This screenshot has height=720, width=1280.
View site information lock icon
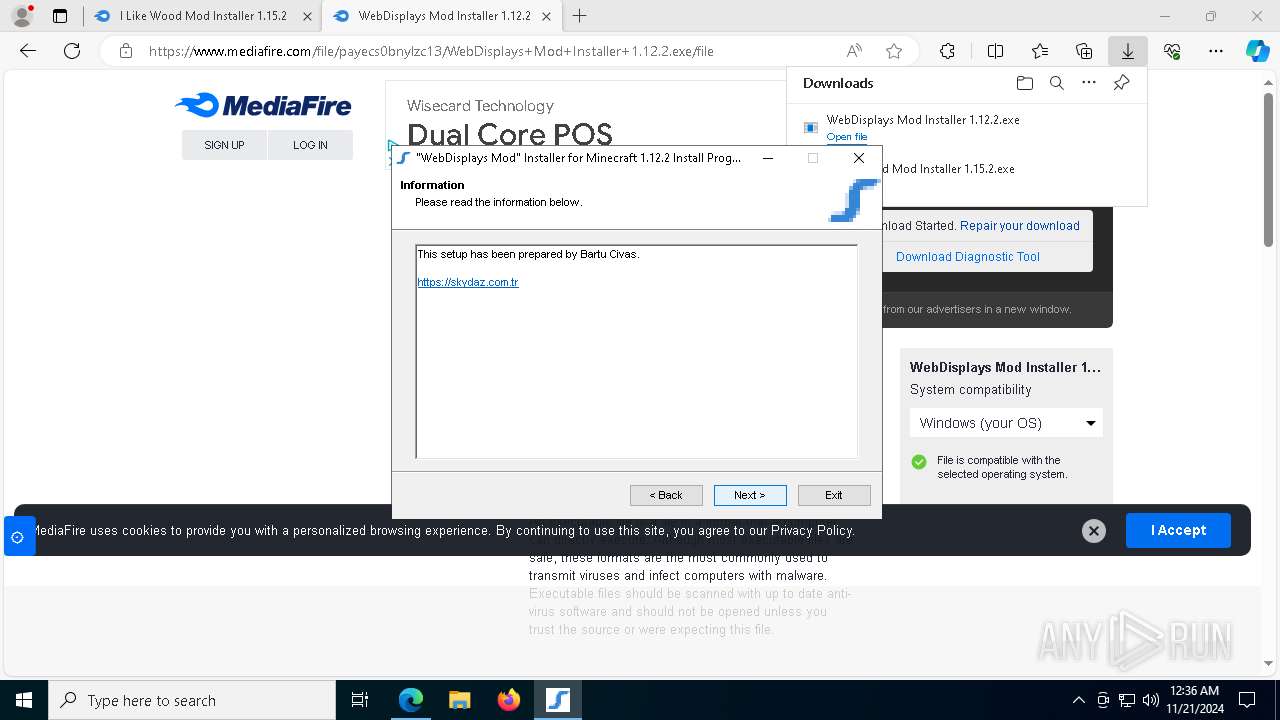pos(125,51)
